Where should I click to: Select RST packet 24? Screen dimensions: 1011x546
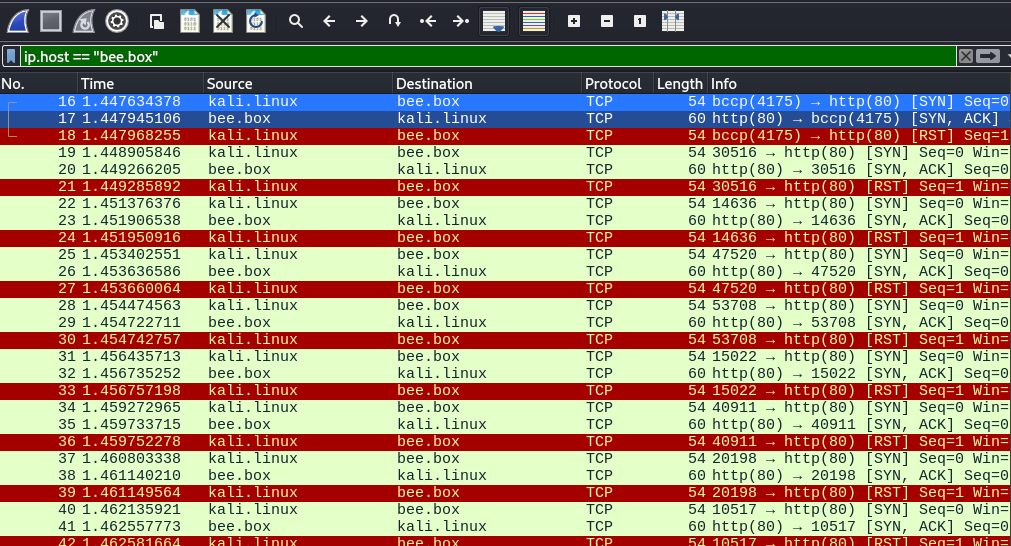pyautogui.click(x=506, y=237)
